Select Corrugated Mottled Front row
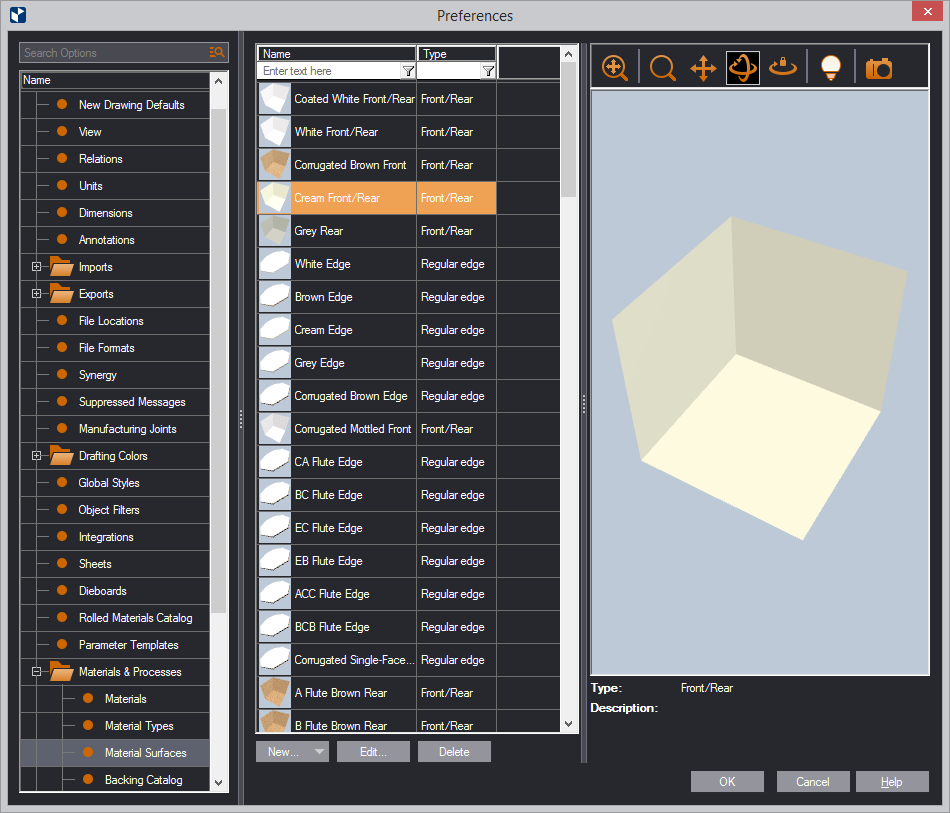 pyautogui.click(x=377, y=429)
